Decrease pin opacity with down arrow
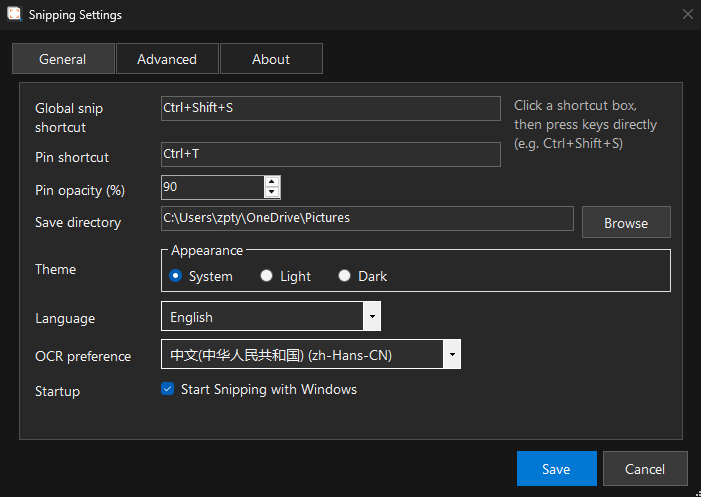 point(272,193)
